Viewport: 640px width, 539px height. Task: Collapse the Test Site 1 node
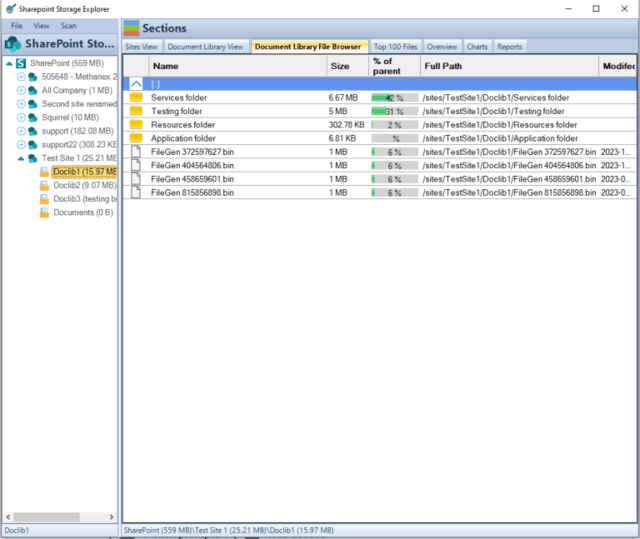pos(21,158)
